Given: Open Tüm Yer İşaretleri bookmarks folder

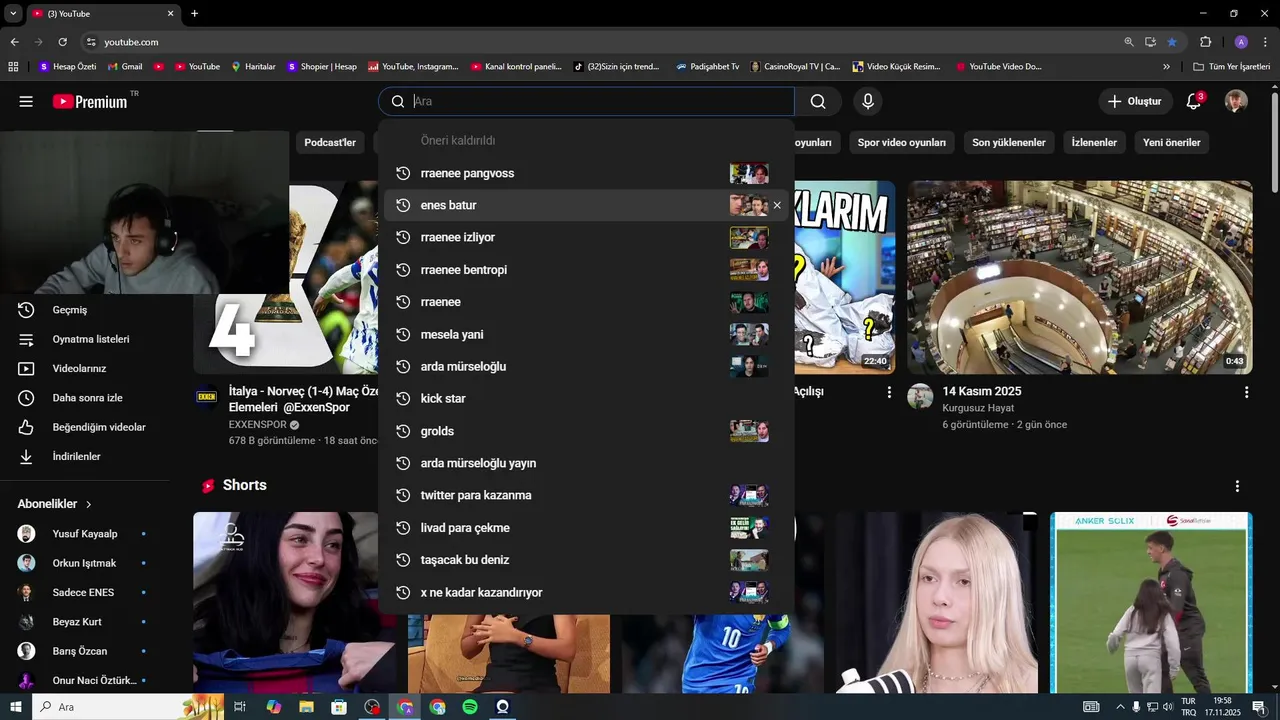Looking at the screenshot, I should (1232, 67).
